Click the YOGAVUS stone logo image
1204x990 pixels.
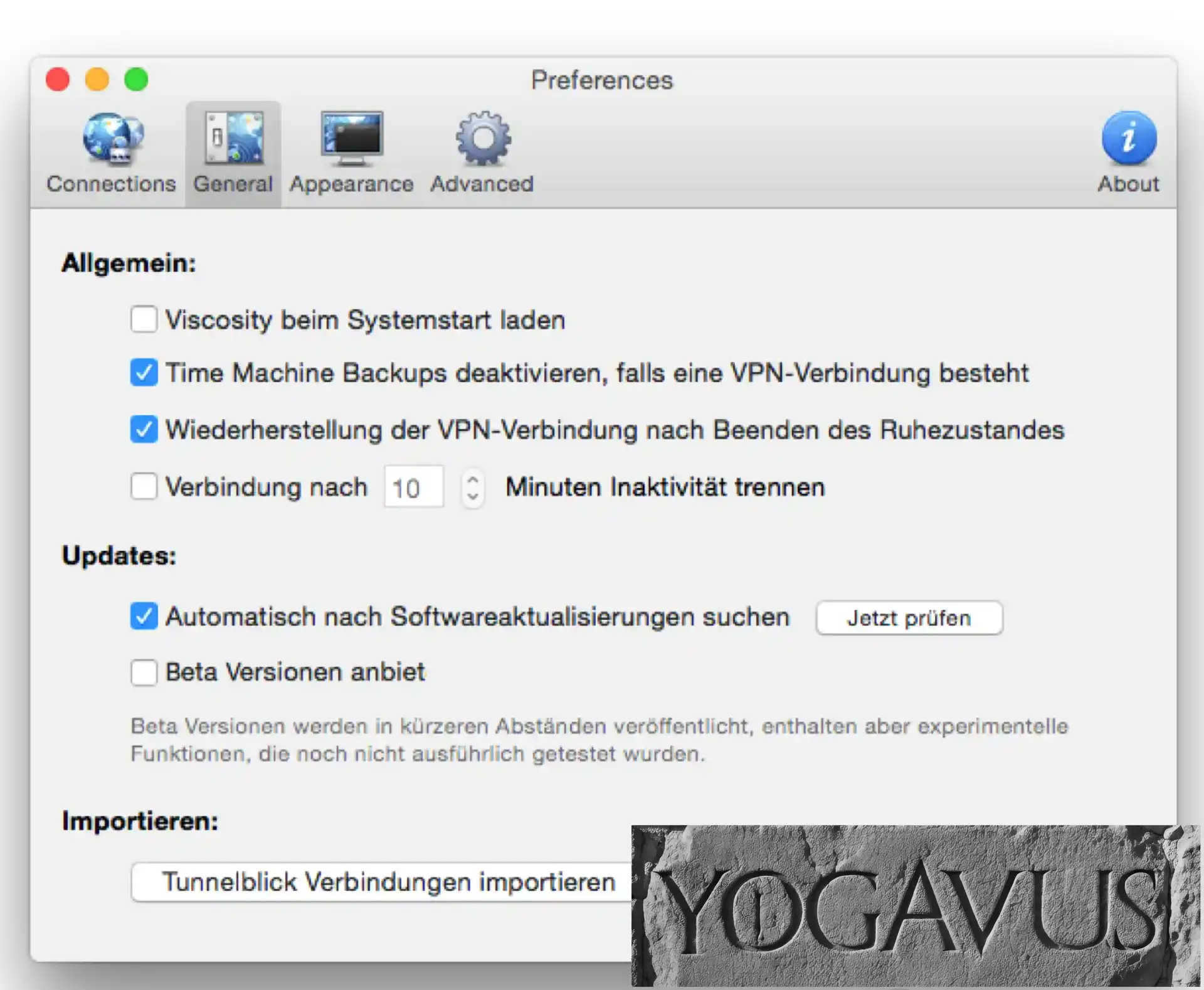914,905
